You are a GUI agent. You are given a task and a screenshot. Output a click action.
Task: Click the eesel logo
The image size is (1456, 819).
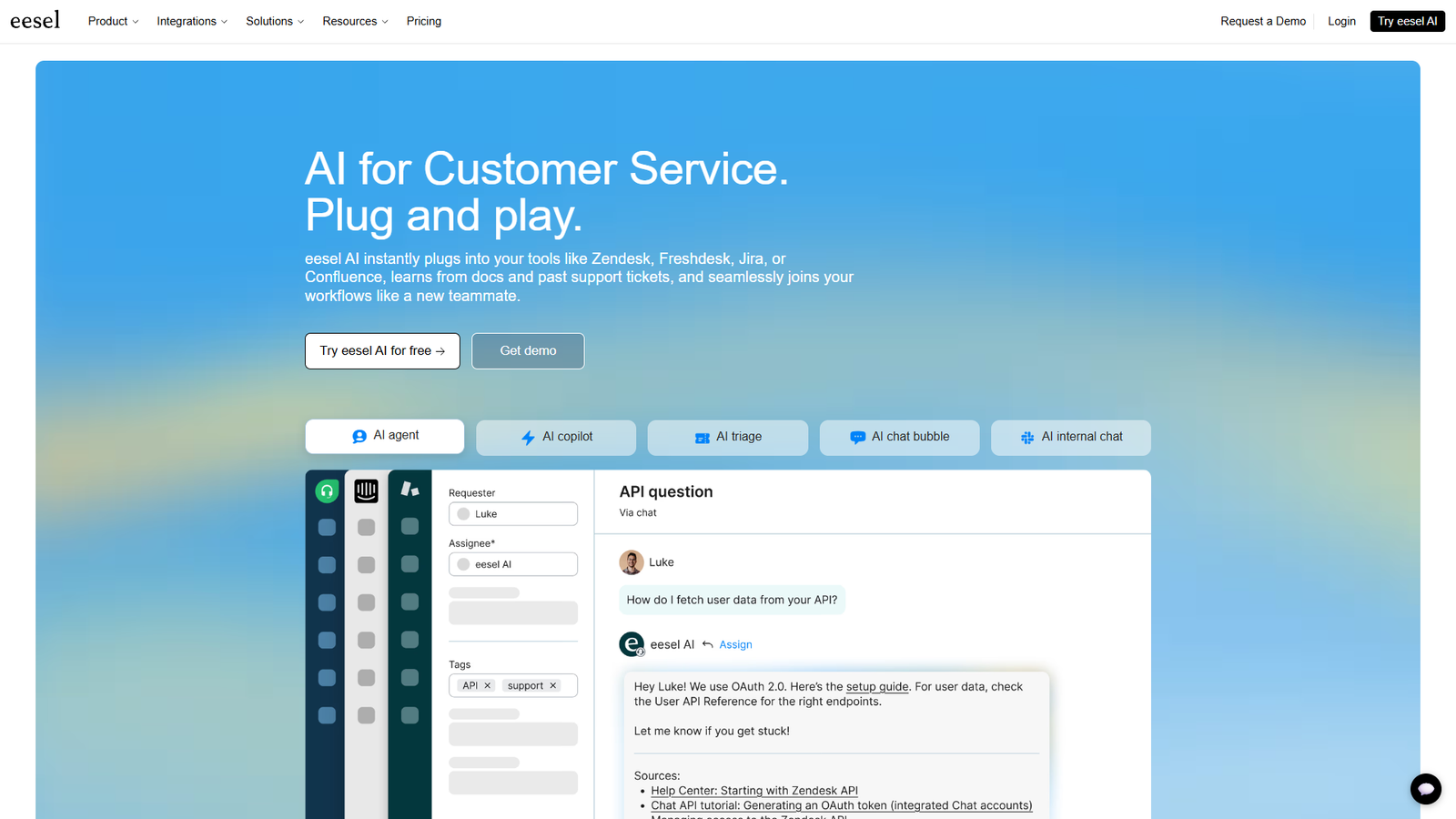tap(35, 20)
